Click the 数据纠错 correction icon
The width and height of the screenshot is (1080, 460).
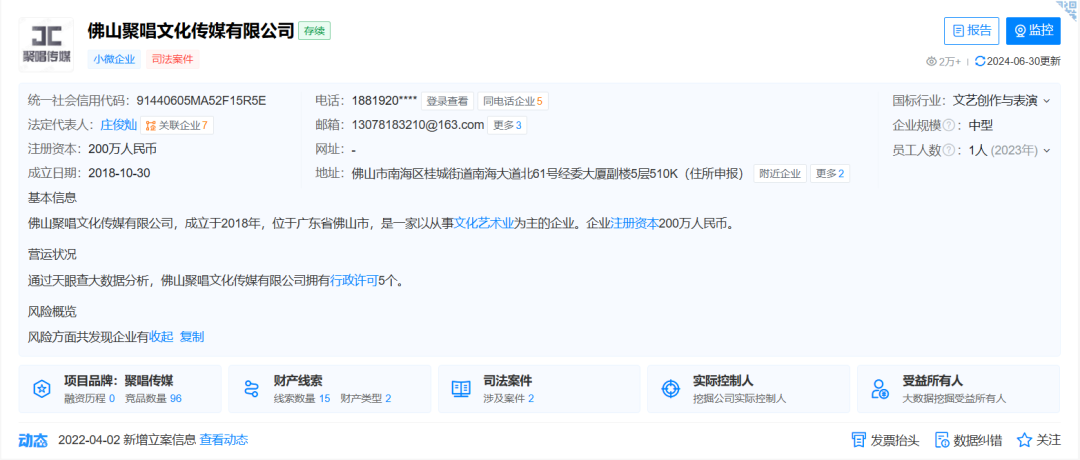pos(942,440)
